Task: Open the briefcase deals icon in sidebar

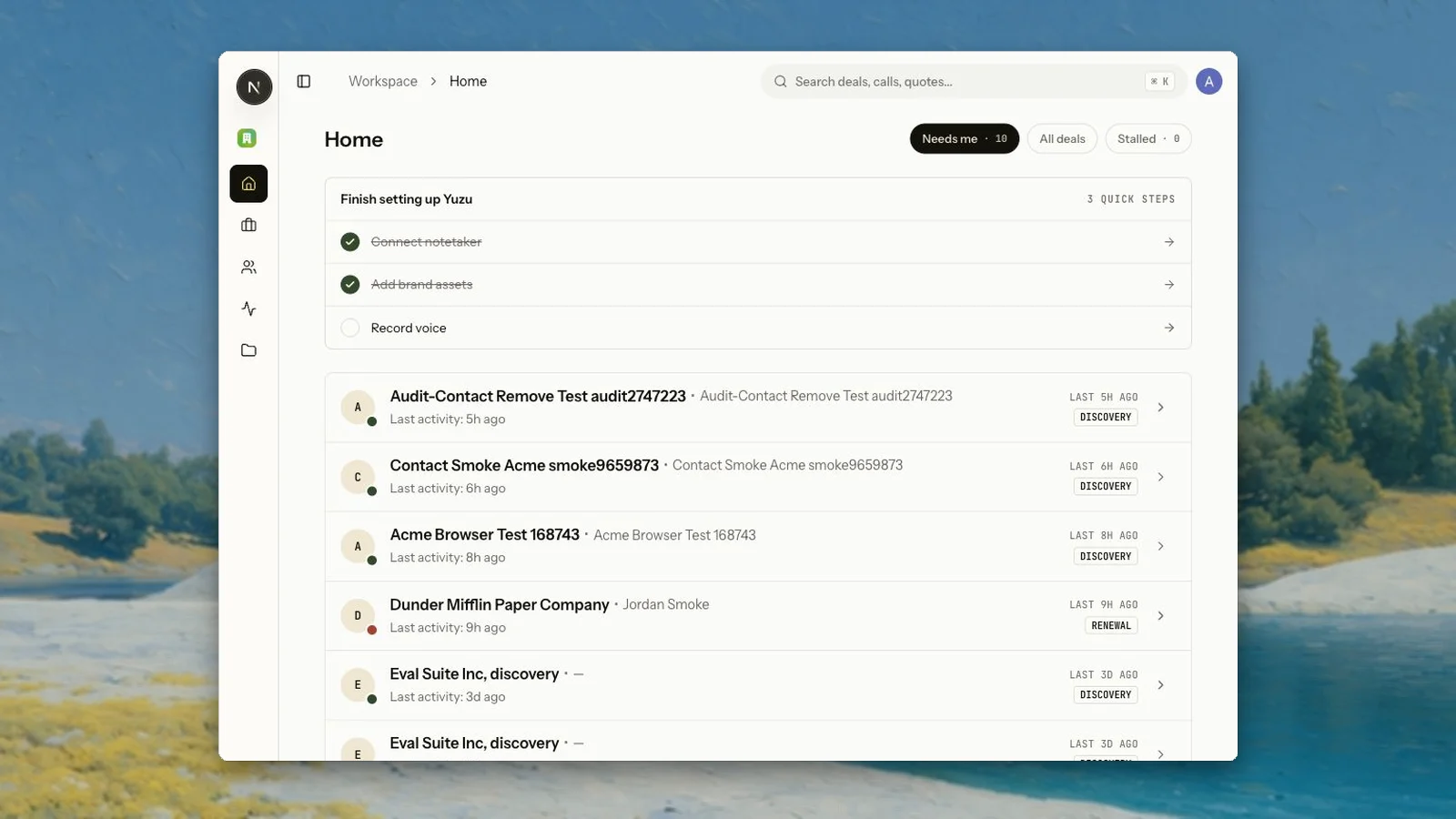Action: coord(248,225)
